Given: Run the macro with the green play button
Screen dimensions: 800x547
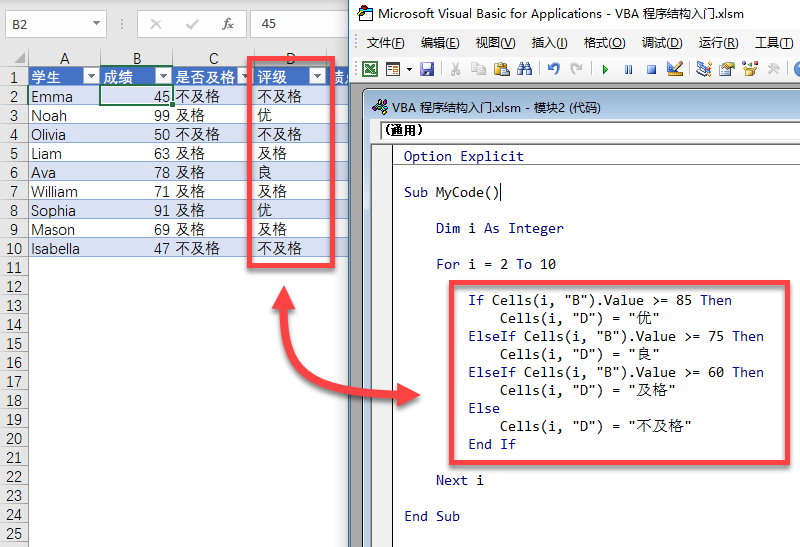Looking at the screenshot, I should [x=605, y=69].
